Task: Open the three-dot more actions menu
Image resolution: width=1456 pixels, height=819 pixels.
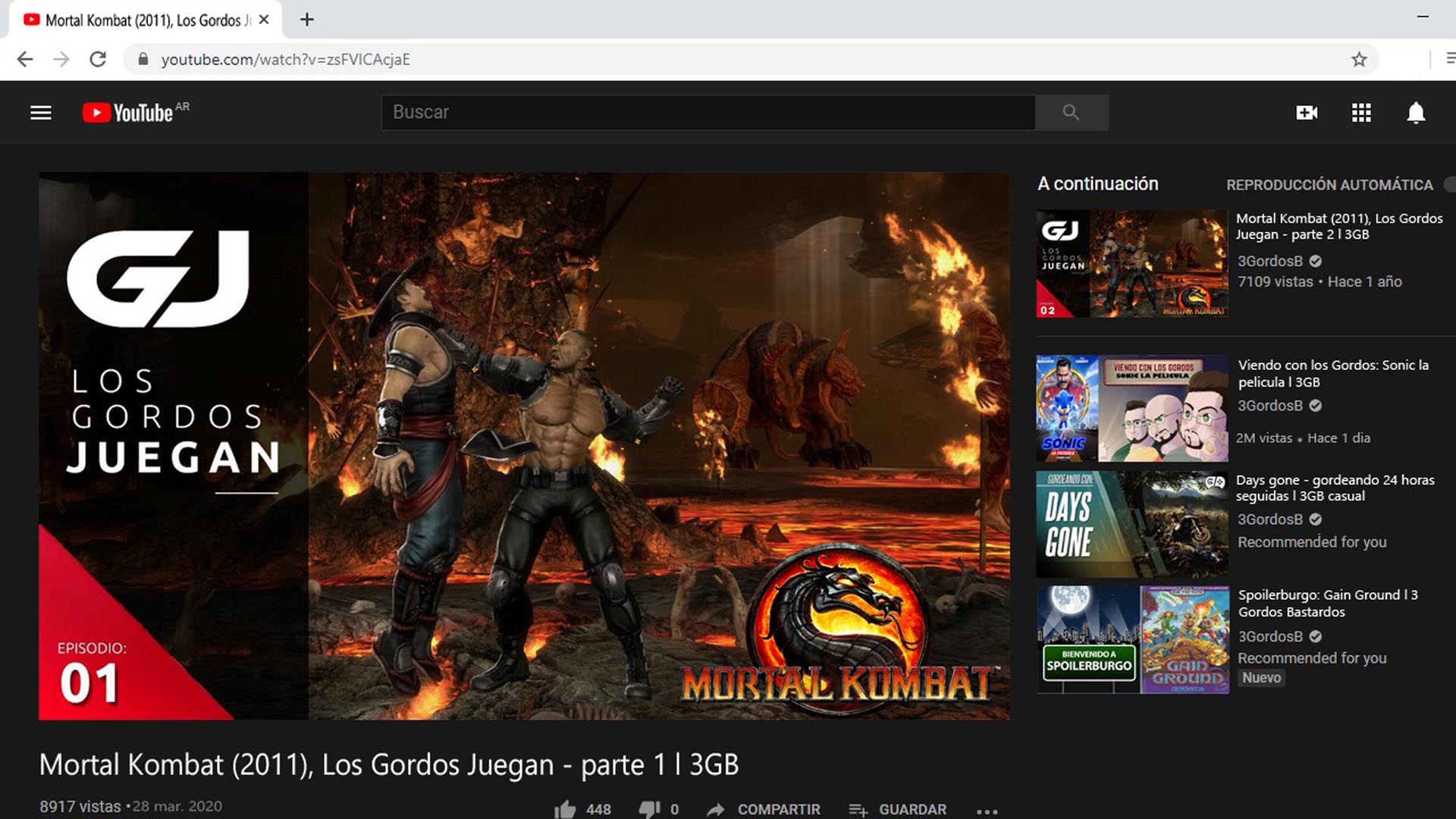Action: pyautogui.click(x=987, y=811)
